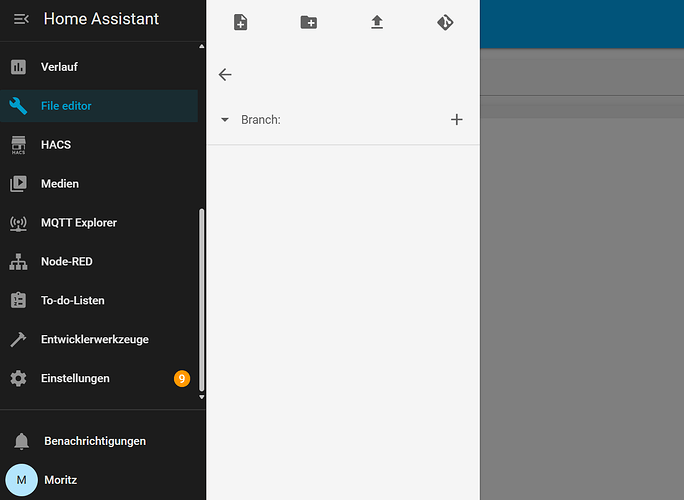Click the sidebar scrollbar thumb
This screenshot has height=500, width=684.
click(x=202, y=300)
